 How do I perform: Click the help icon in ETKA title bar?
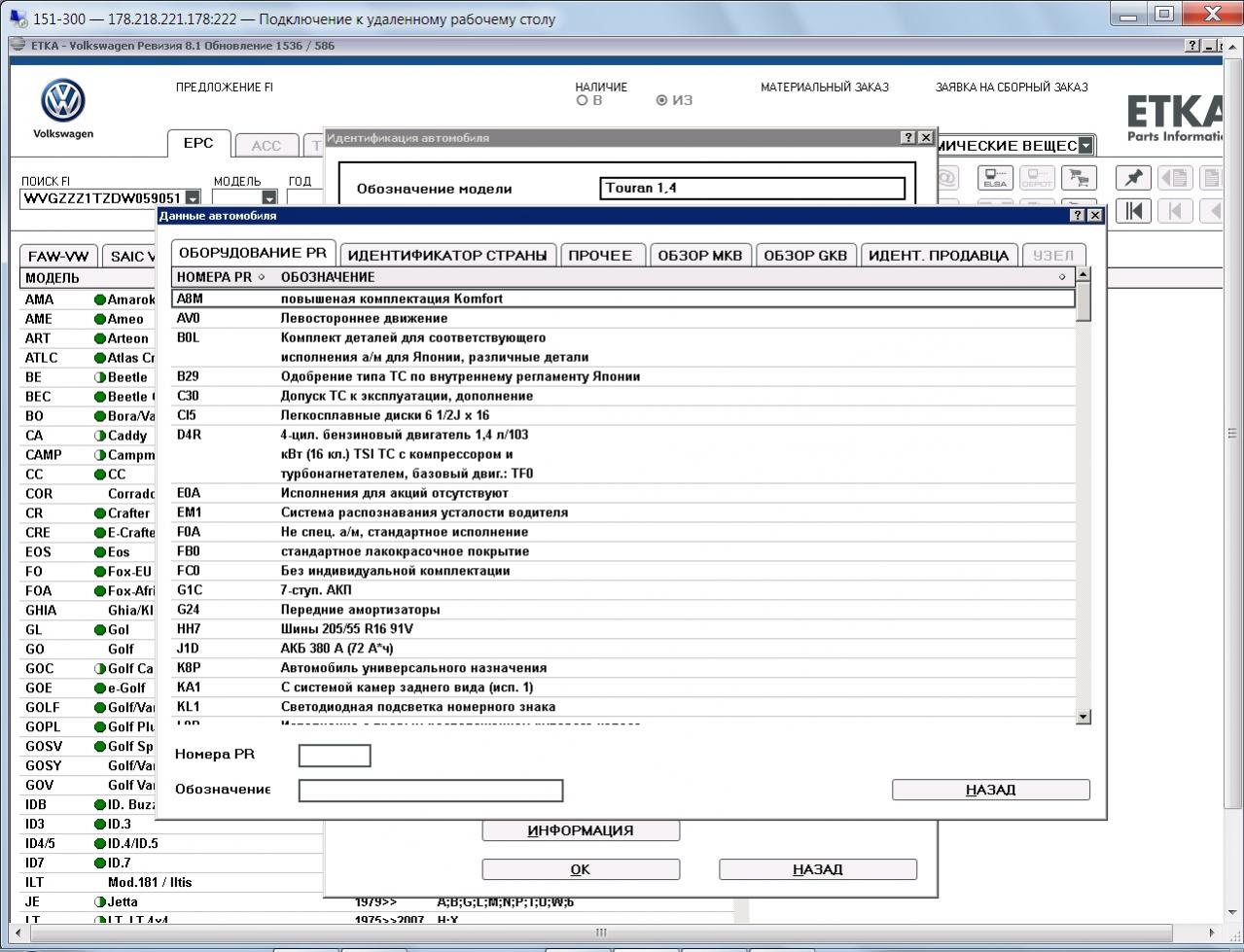tap(1193, 46)
